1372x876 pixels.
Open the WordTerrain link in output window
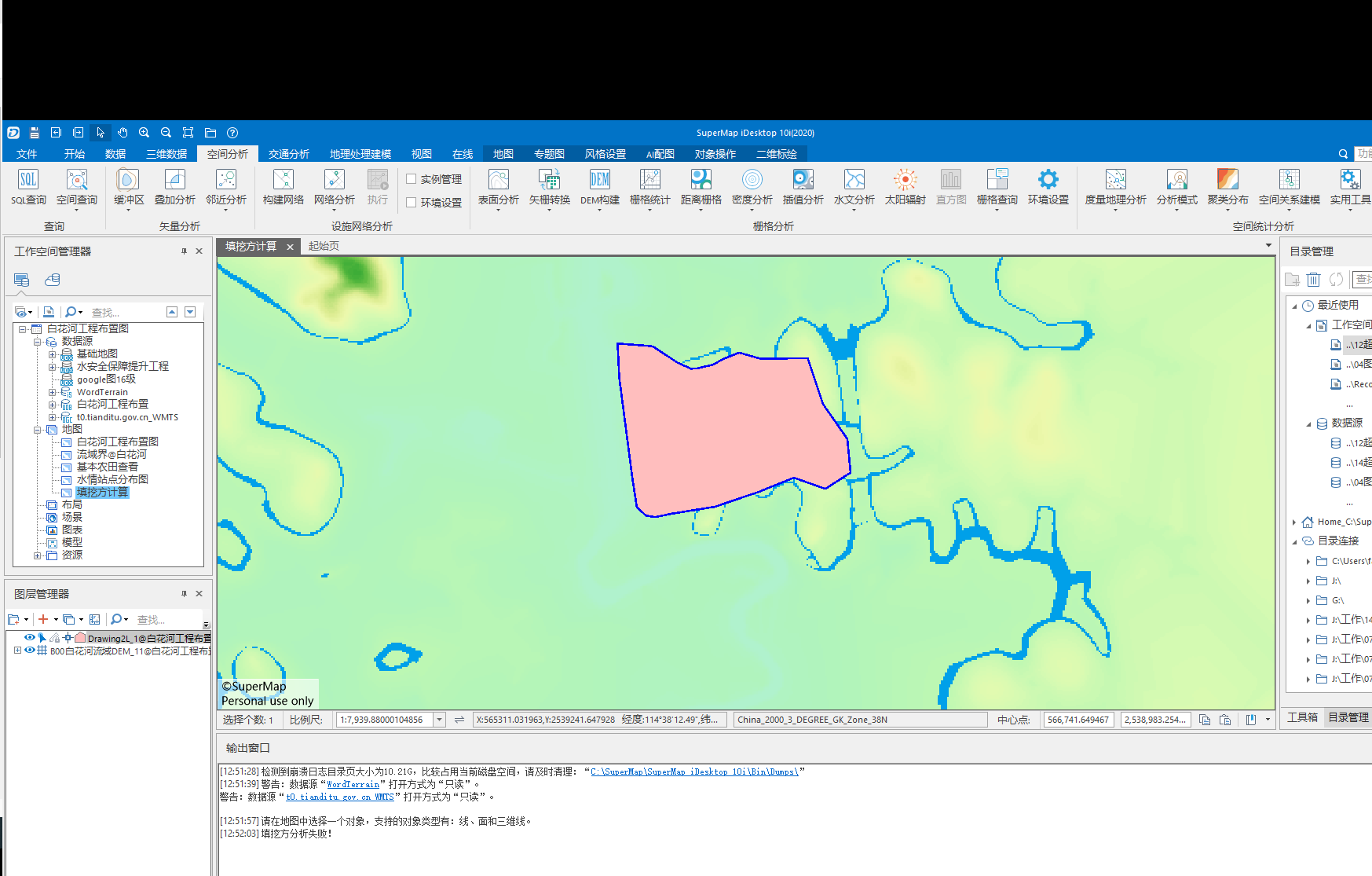pyautogui.click(x=353, y=784)
